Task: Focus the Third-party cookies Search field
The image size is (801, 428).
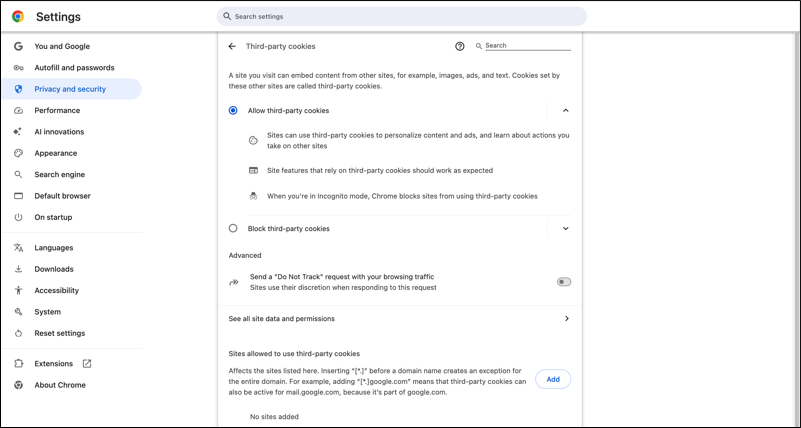Action: click(x=528, y=45)
